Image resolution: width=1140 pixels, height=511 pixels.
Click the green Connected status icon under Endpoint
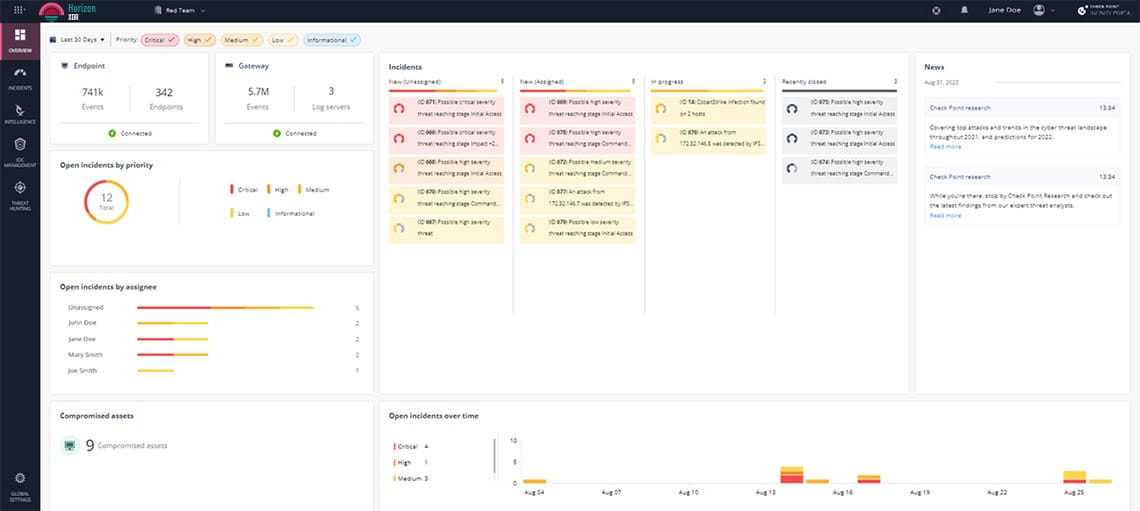pyautogui.click(x=112, y=133)
